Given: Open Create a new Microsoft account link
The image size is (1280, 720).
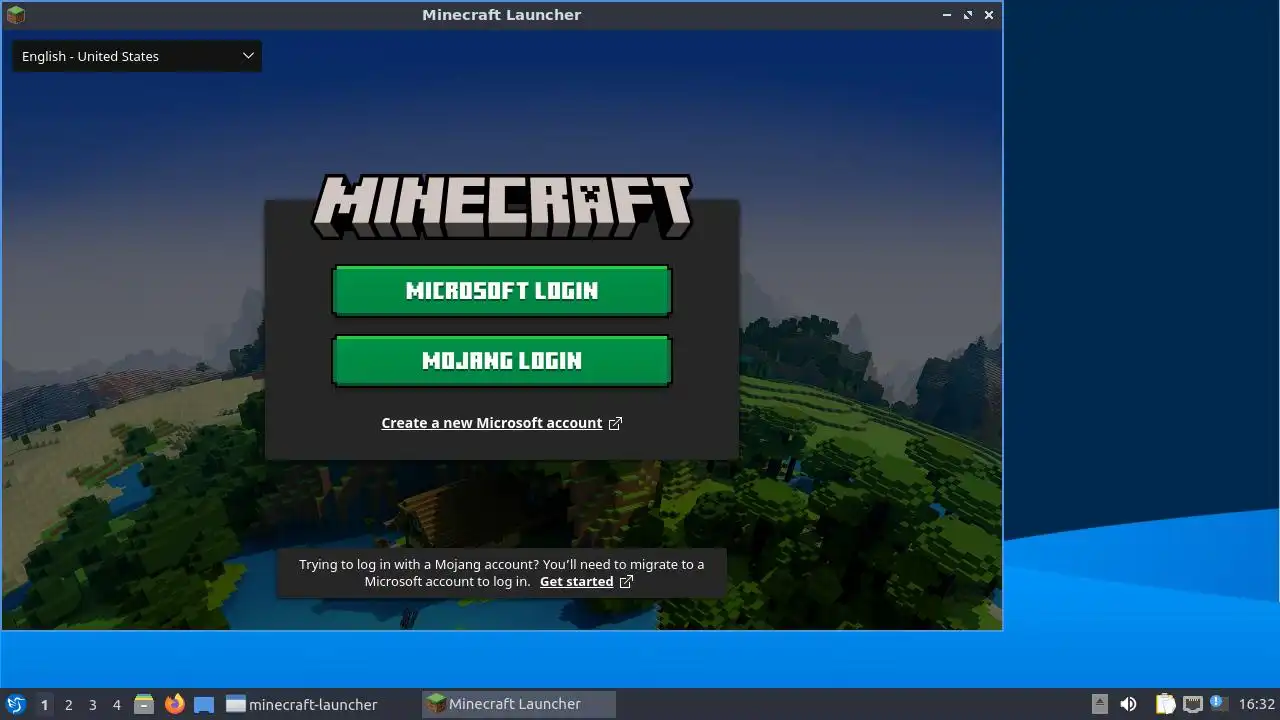Looking at the screenshot, I should pyautogui.click(x=501, y=423).
